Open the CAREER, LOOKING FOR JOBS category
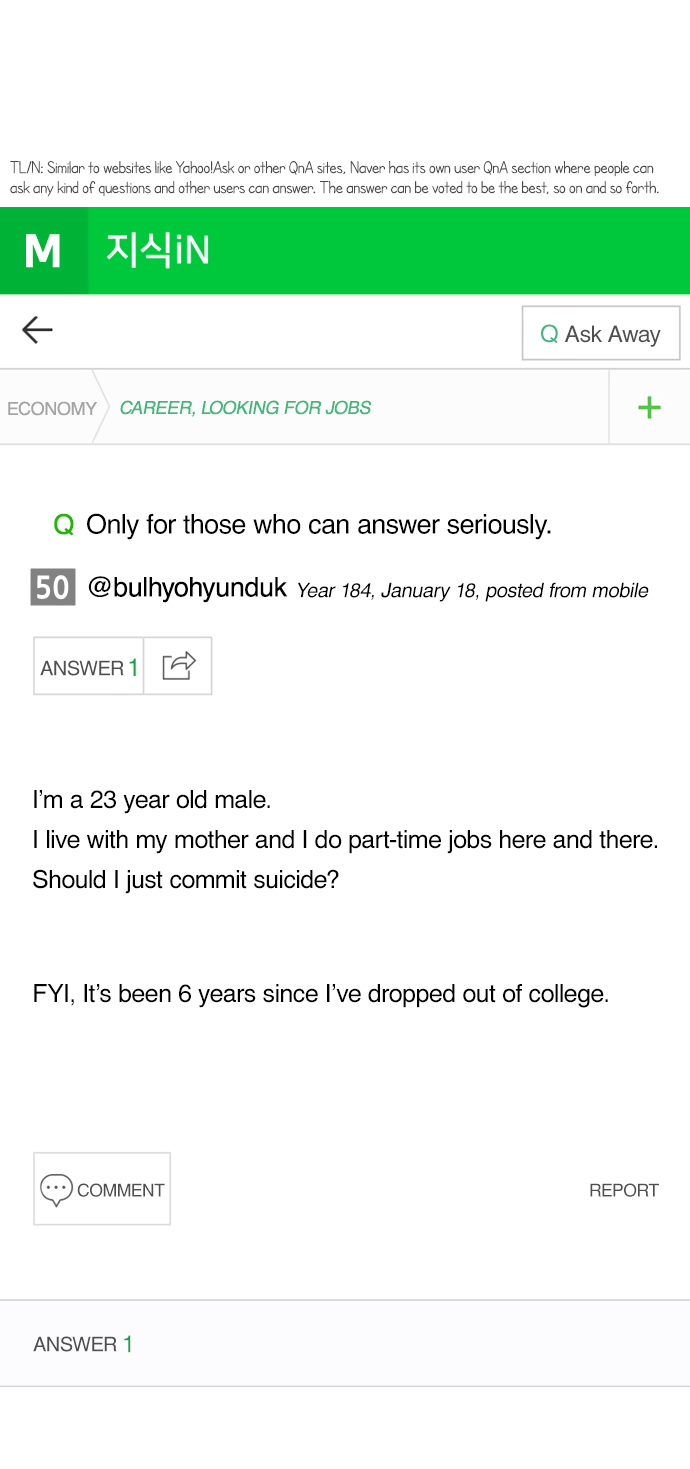Viewport: 690px width, 1469px height. [x=245, y=408]
